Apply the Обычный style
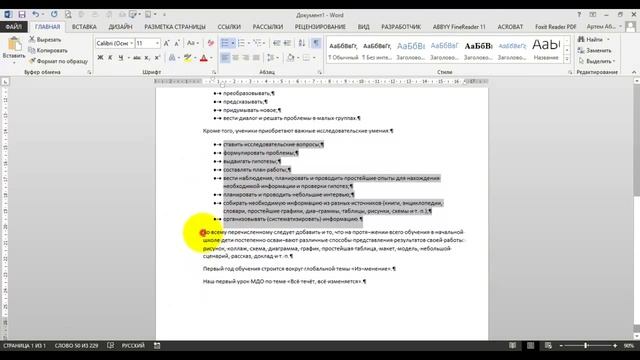 pos(343,50)
